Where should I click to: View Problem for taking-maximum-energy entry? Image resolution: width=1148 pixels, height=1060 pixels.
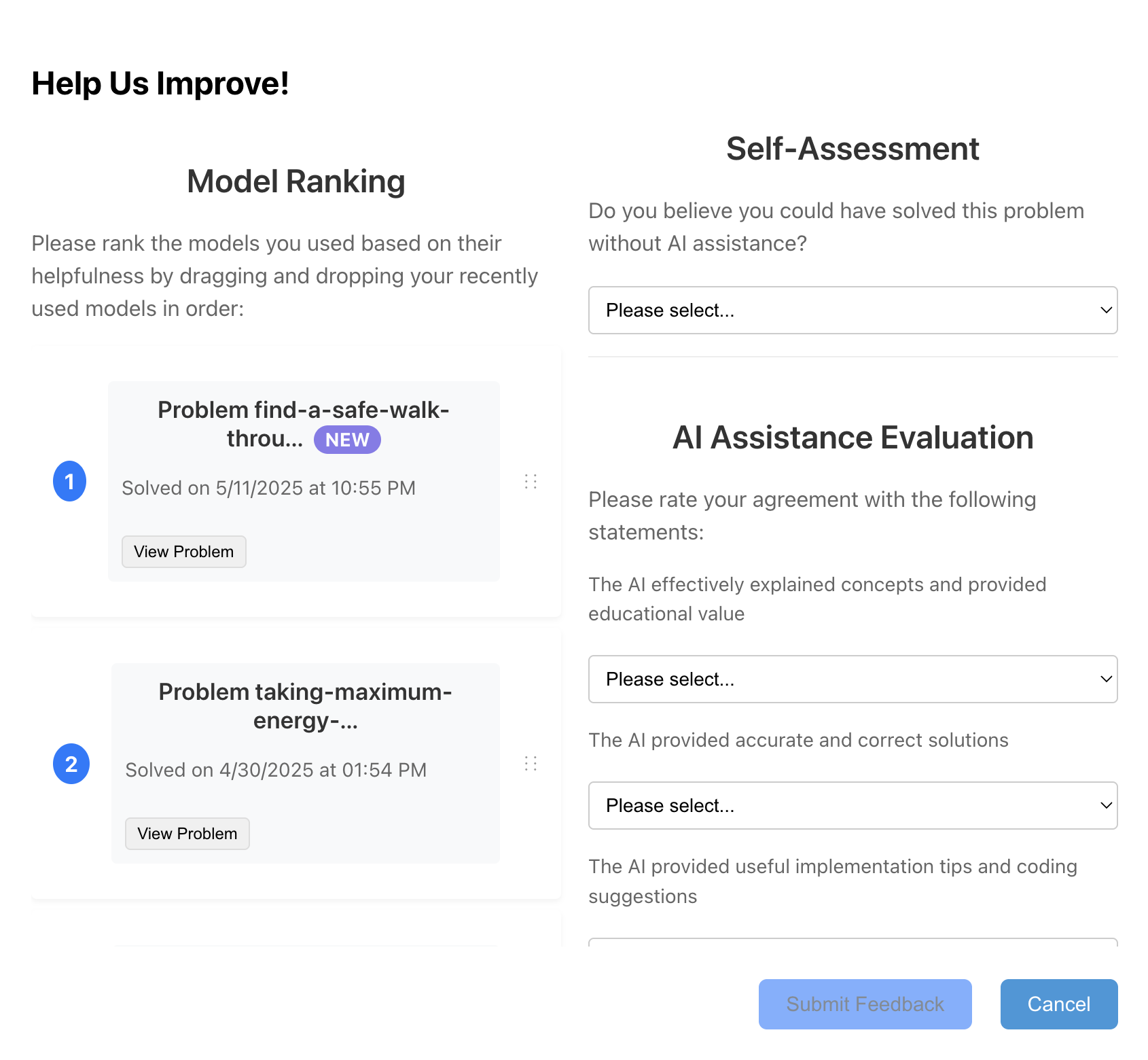tap(187, 834)
